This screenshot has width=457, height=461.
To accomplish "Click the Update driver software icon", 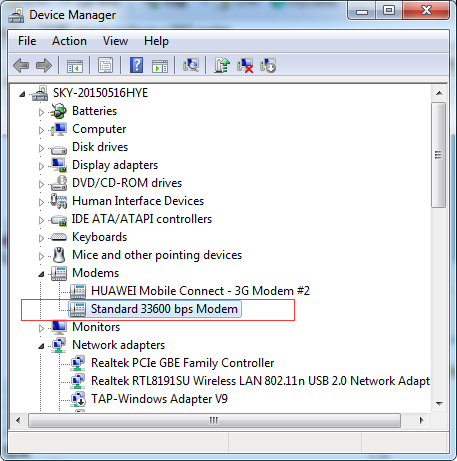I will (x=222, y=65).
